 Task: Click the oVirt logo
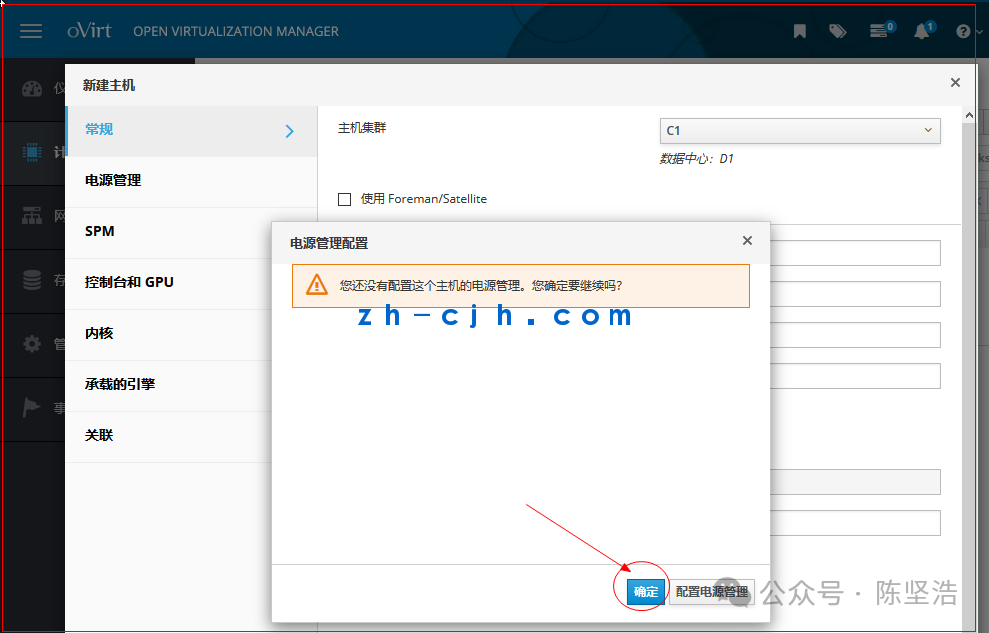pos(89,30)
